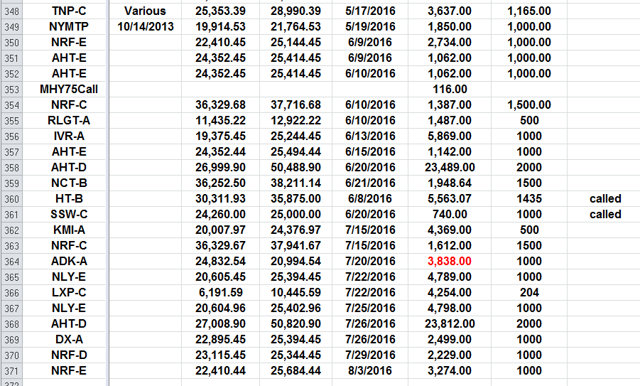Screen dimensions: 640x386
Task: Select row header 371
Action: [11, 371]
